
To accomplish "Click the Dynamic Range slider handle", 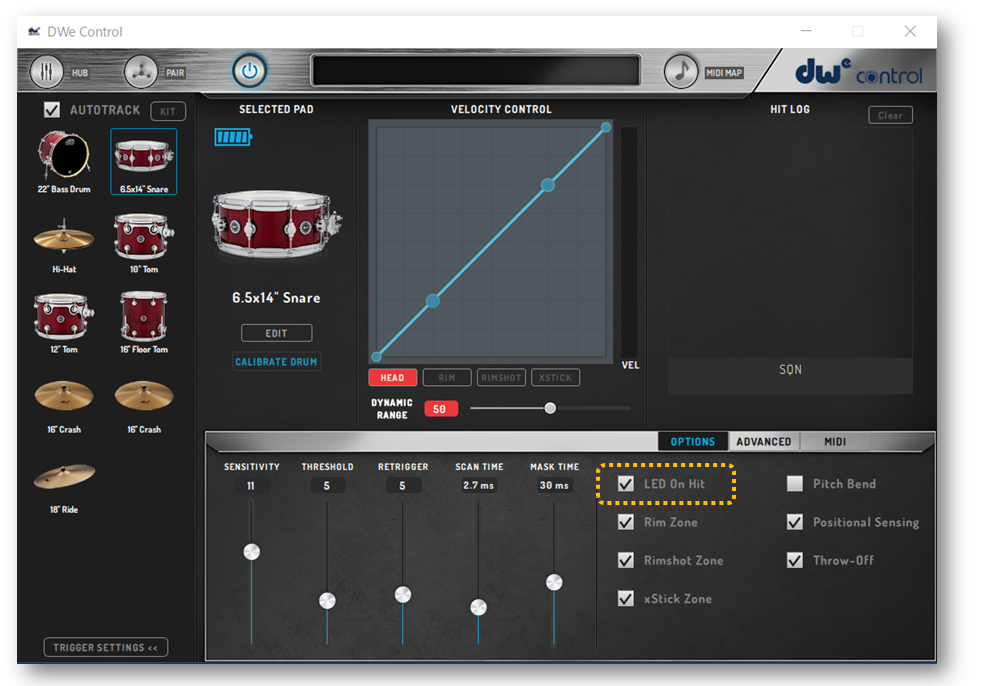I will pyautogui.click(x=550, y=408).
